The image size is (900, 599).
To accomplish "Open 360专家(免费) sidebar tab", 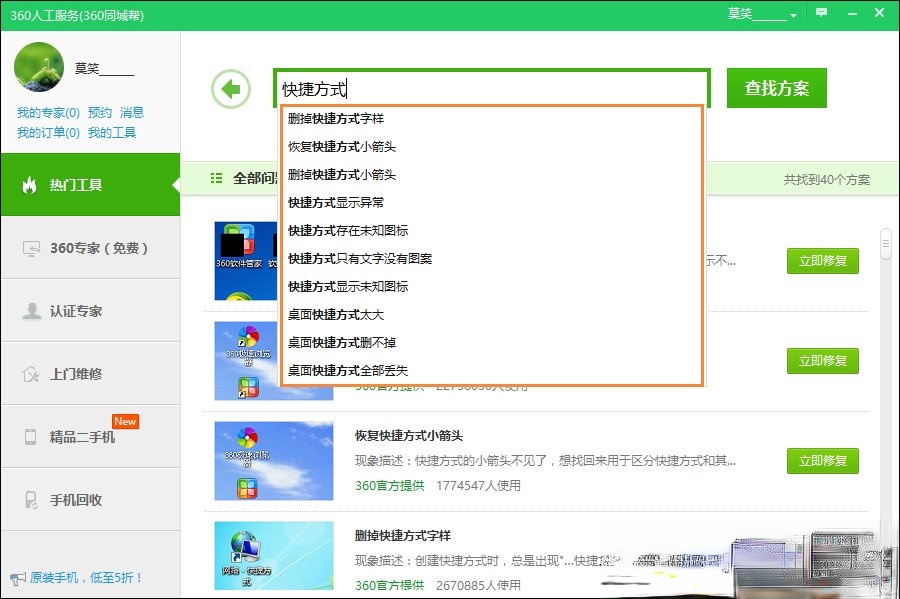I will pos(91,248).
